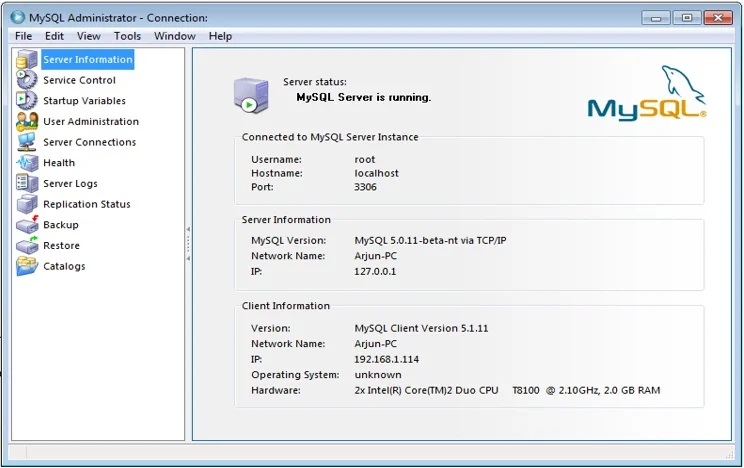Screen dimensions: 744x468
Task: Open Replication Status
Action: coord(87,204)
